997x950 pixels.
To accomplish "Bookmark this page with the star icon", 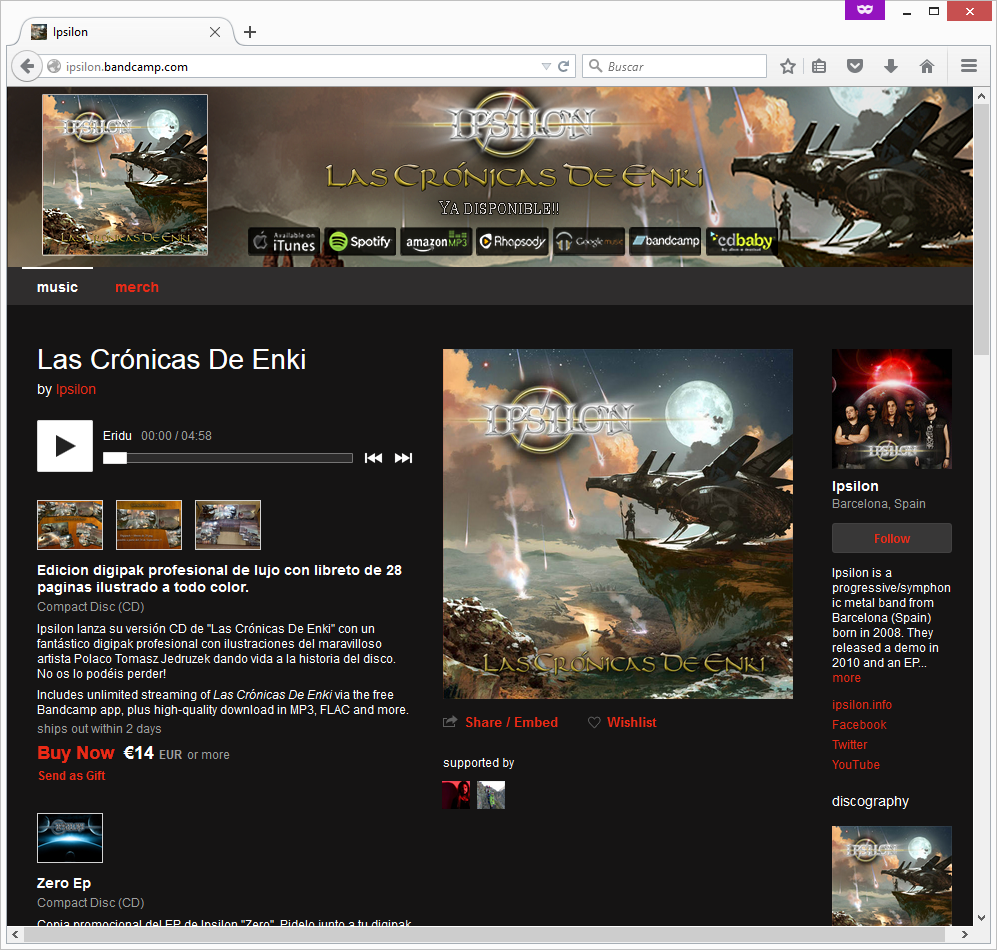I will tap(788, 66).
